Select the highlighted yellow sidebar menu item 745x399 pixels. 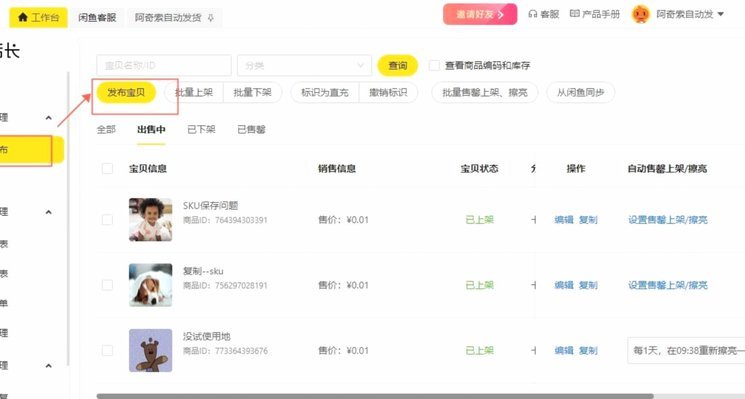(x=31, y=150)
